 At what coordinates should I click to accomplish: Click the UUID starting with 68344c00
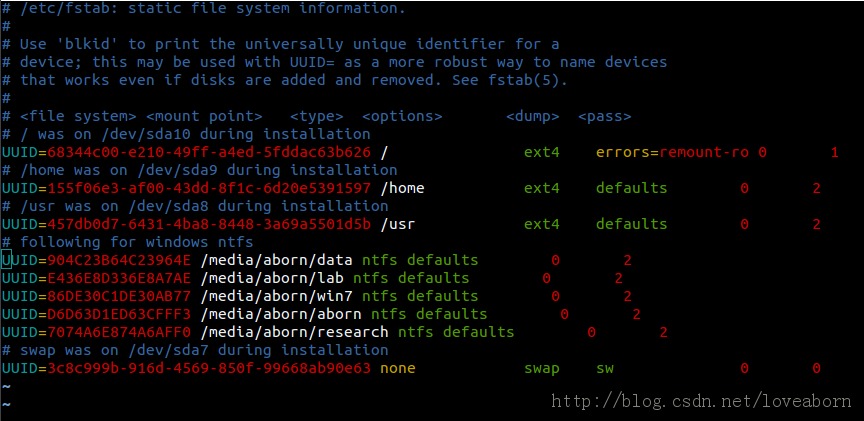[x=209, y=152]
